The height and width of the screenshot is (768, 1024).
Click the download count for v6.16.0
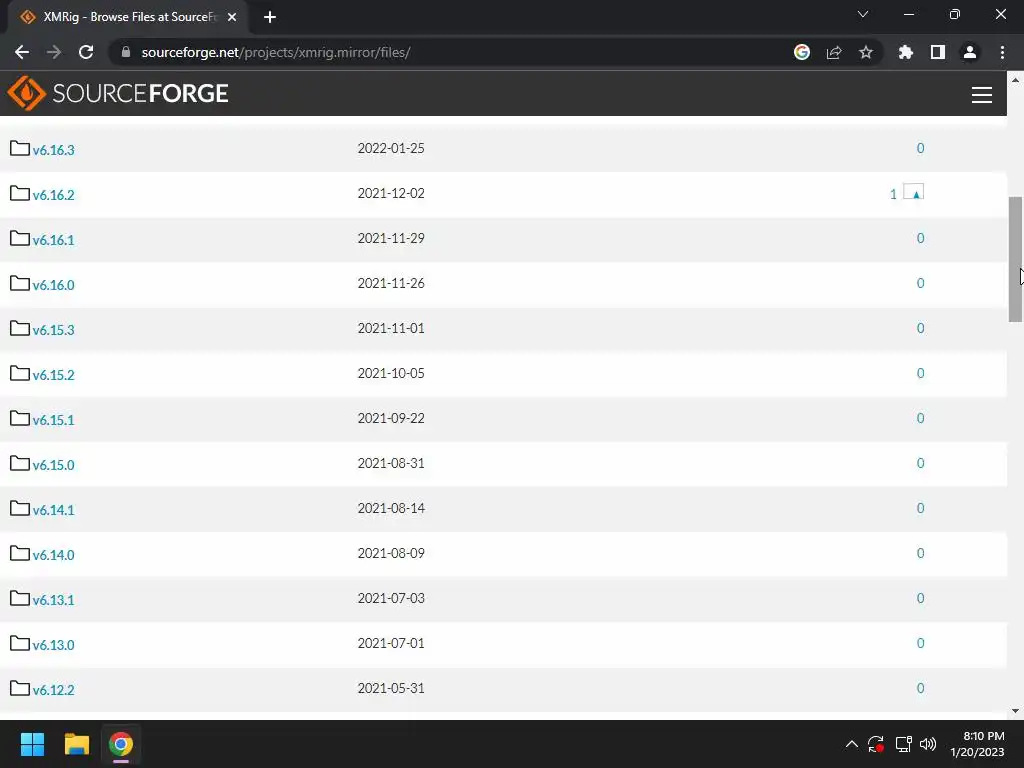[x=920, y=283]
